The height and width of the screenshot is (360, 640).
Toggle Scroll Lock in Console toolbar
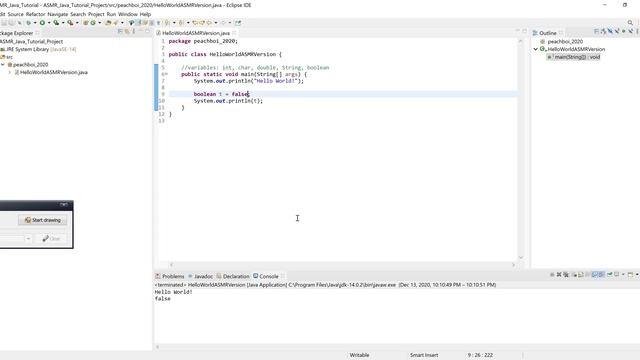point(581,274)
